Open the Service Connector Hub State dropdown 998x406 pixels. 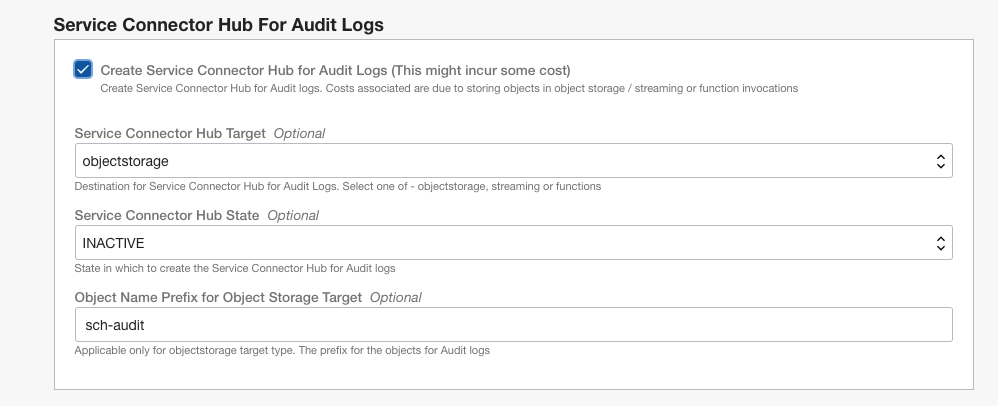click(x=512, y=242)
